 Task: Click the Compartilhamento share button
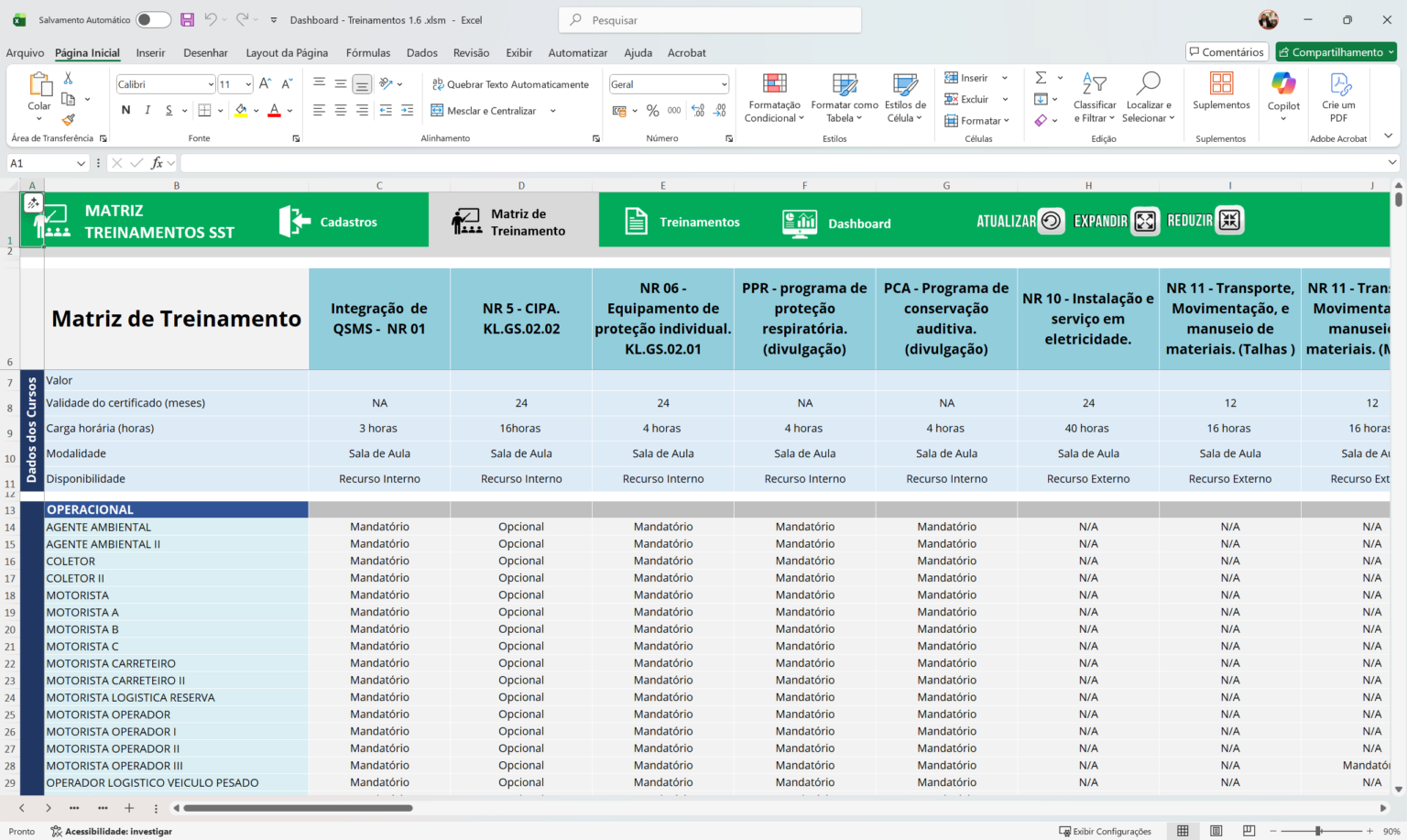click(1336, 52)
